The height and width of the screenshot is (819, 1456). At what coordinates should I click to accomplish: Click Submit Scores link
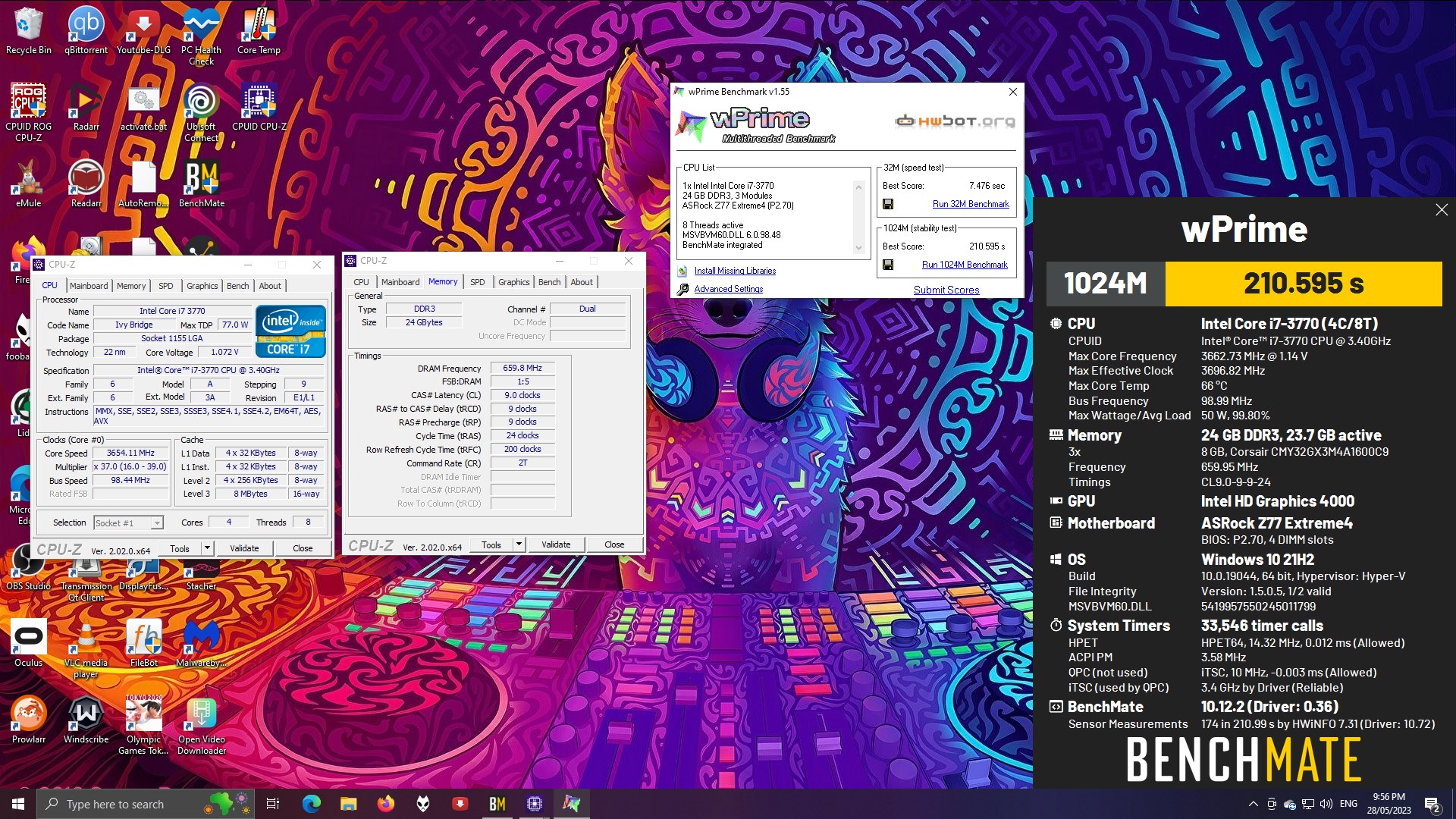tap(946, 290)
